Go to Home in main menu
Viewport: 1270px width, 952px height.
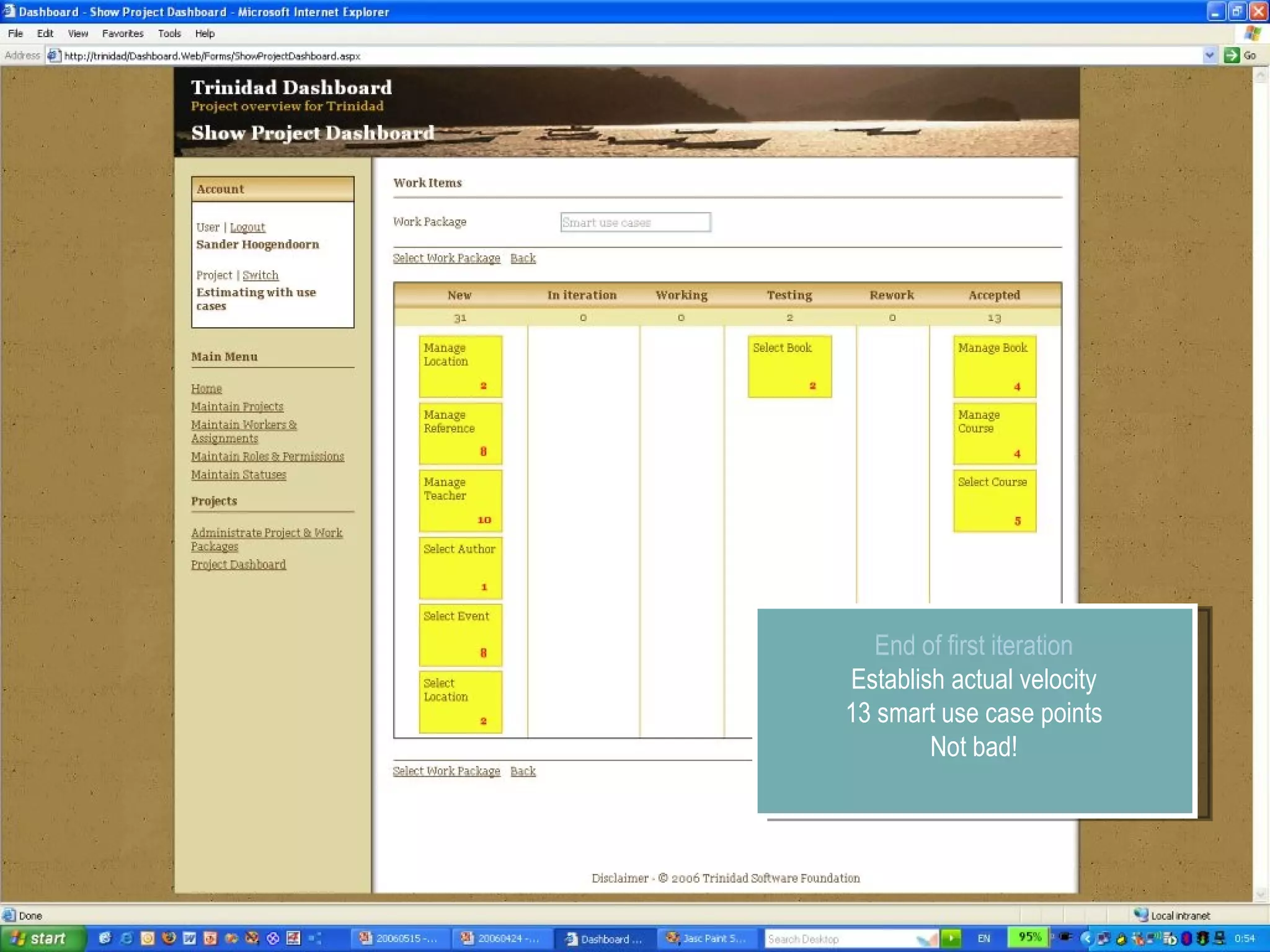click(206, 389)
